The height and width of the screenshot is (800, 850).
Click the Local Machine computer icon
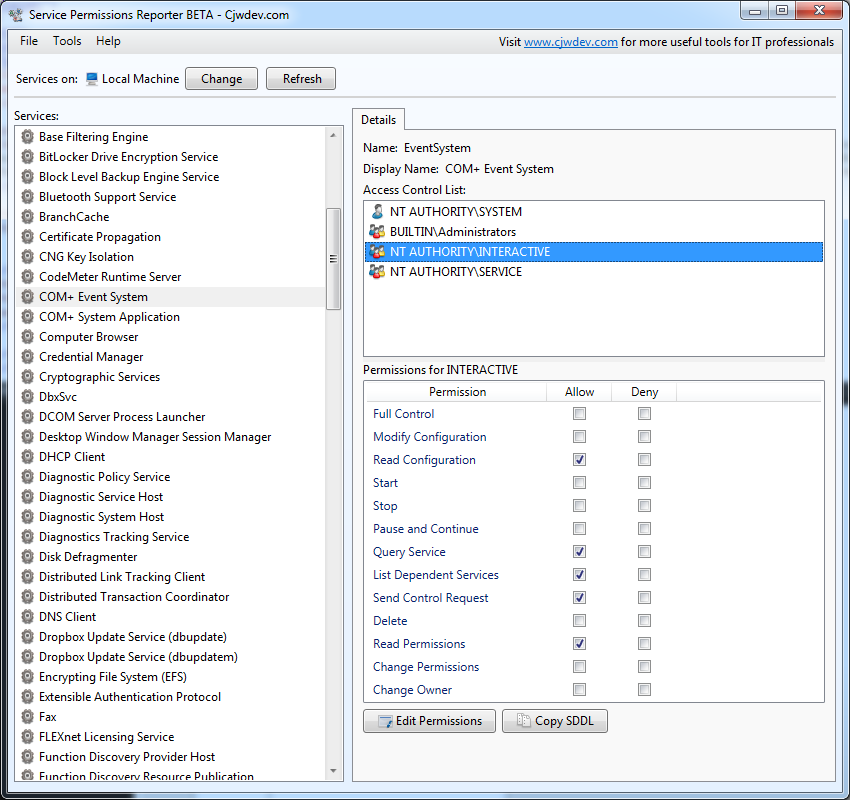pos(92,79)
